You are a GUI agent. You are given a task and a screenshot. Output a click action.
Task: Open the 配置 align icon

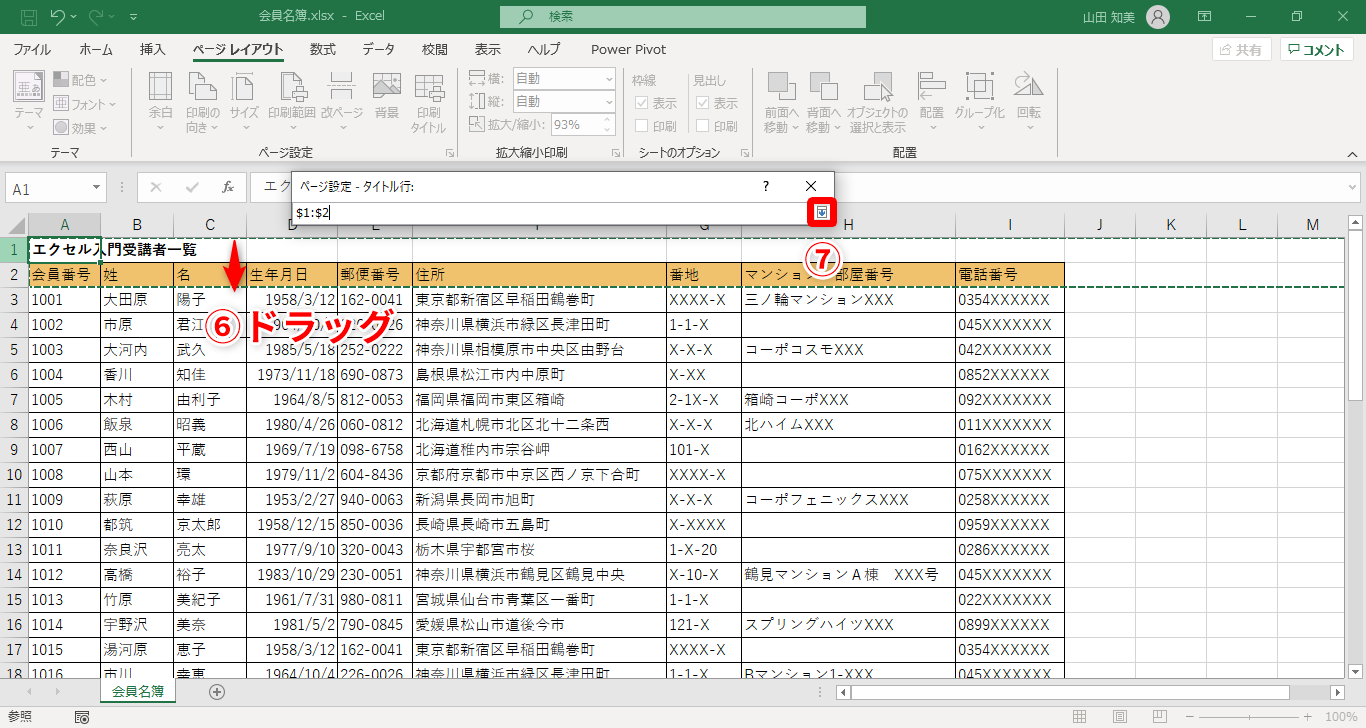click(x=932, y=103)
